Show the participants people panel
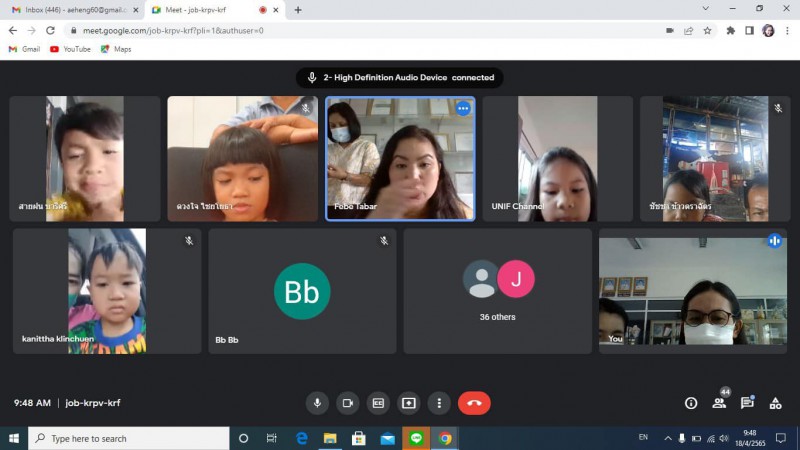 click(719, 403)
